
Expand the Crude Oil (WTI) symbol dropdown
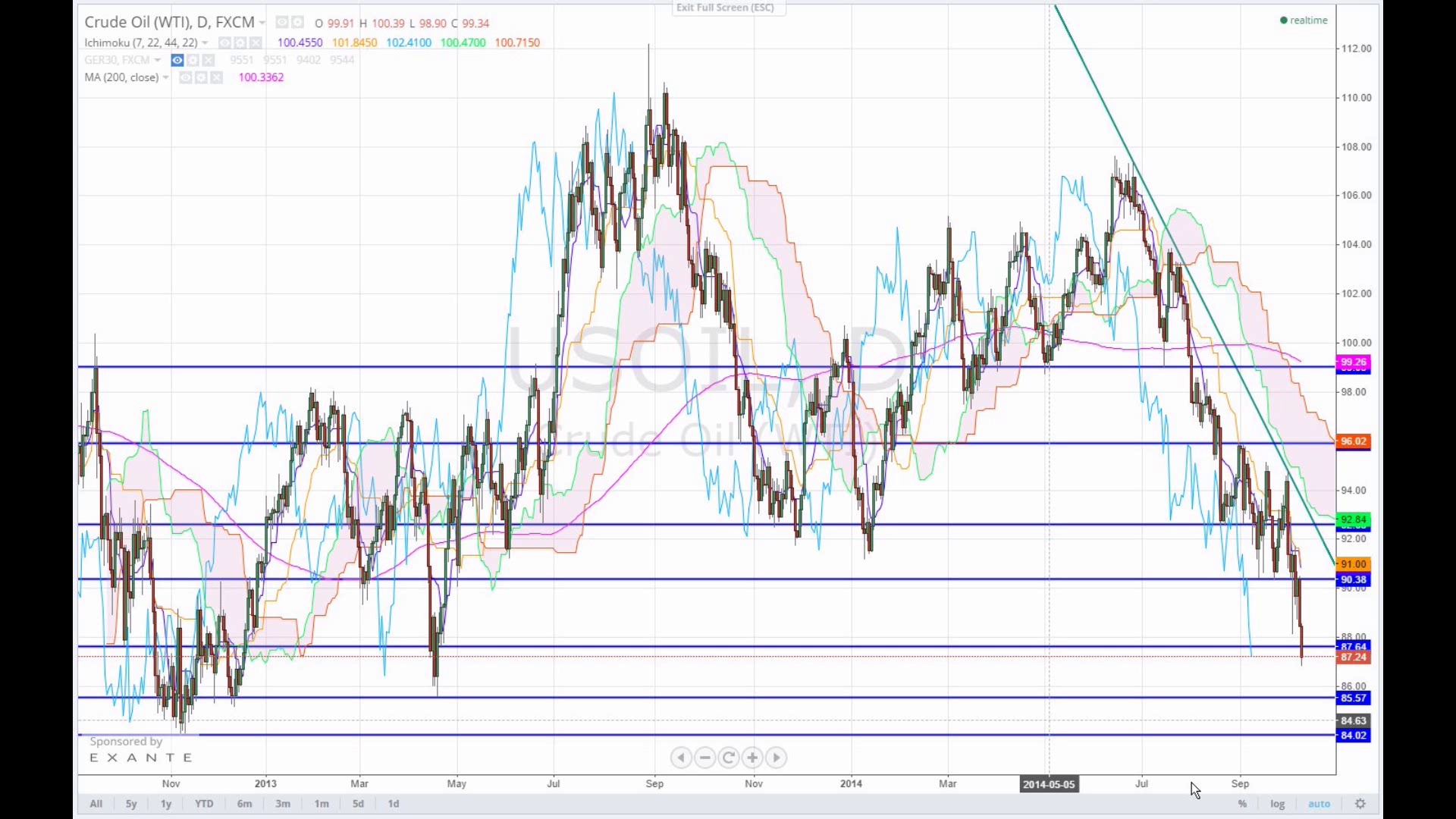pyautogui.click(x=262, y=24)
